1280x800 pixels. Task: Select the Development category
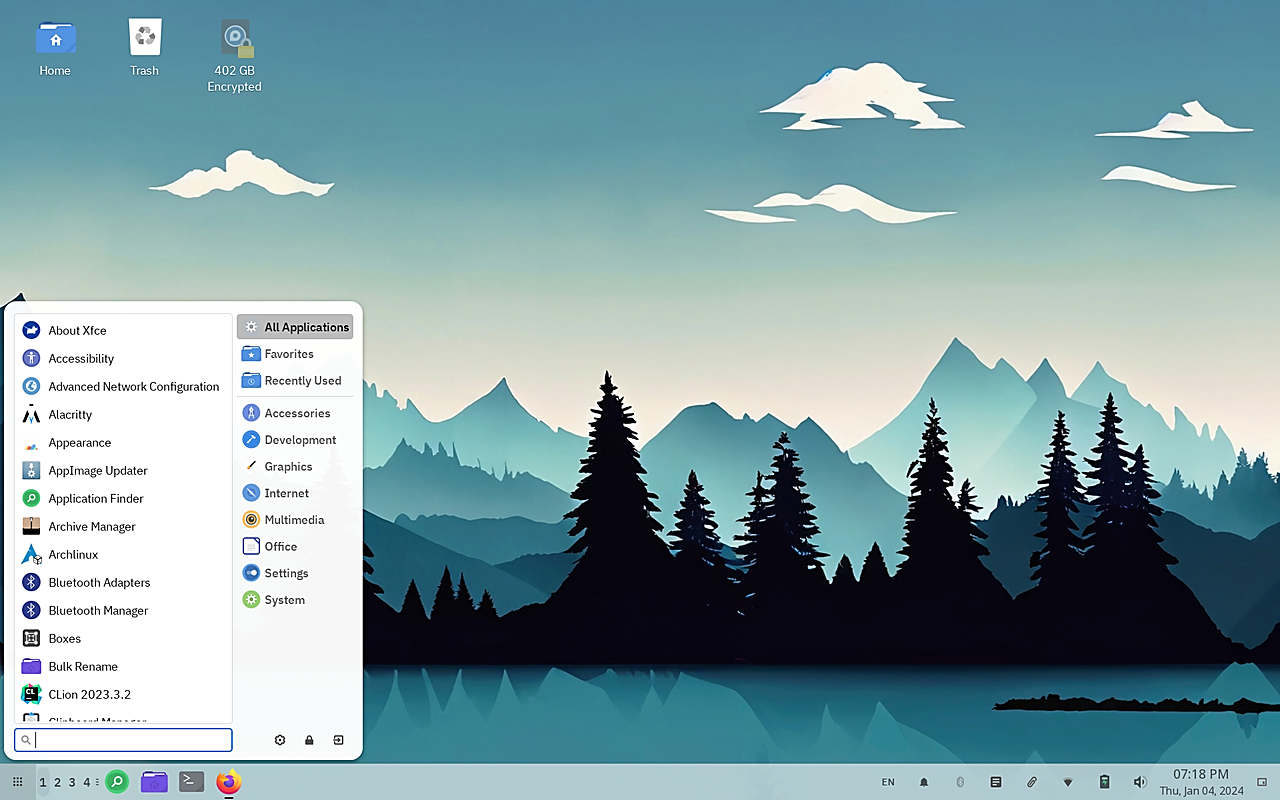pyautogui.click(x=299, y=440)
